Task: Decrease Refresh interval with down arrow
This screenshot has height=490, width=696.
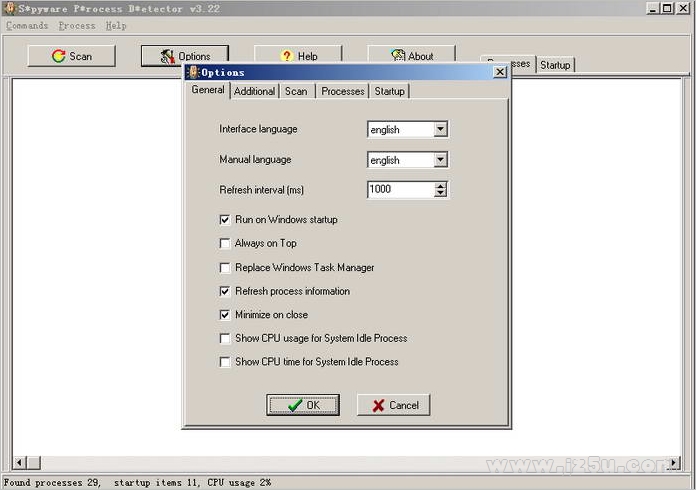Action: click(x=440, y=194)
